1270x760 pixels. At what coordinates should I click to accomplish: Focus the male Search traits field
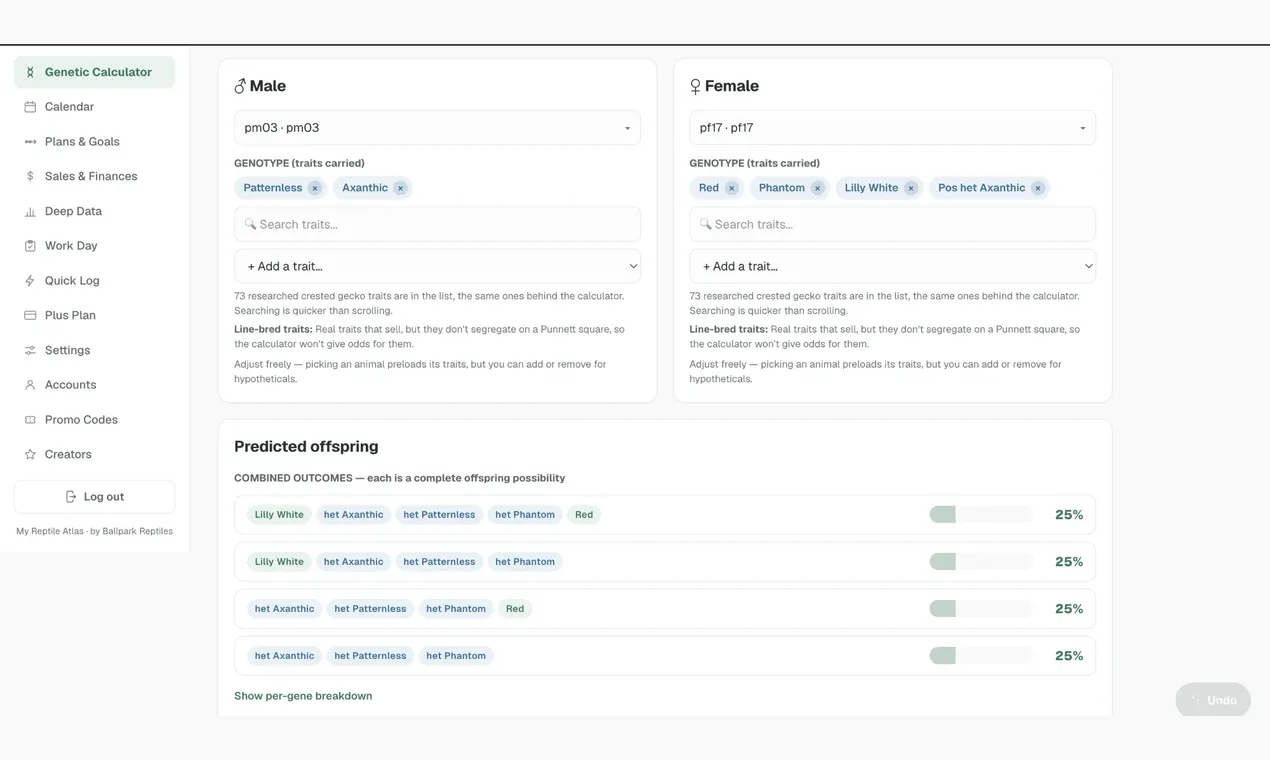click(437, 224)
